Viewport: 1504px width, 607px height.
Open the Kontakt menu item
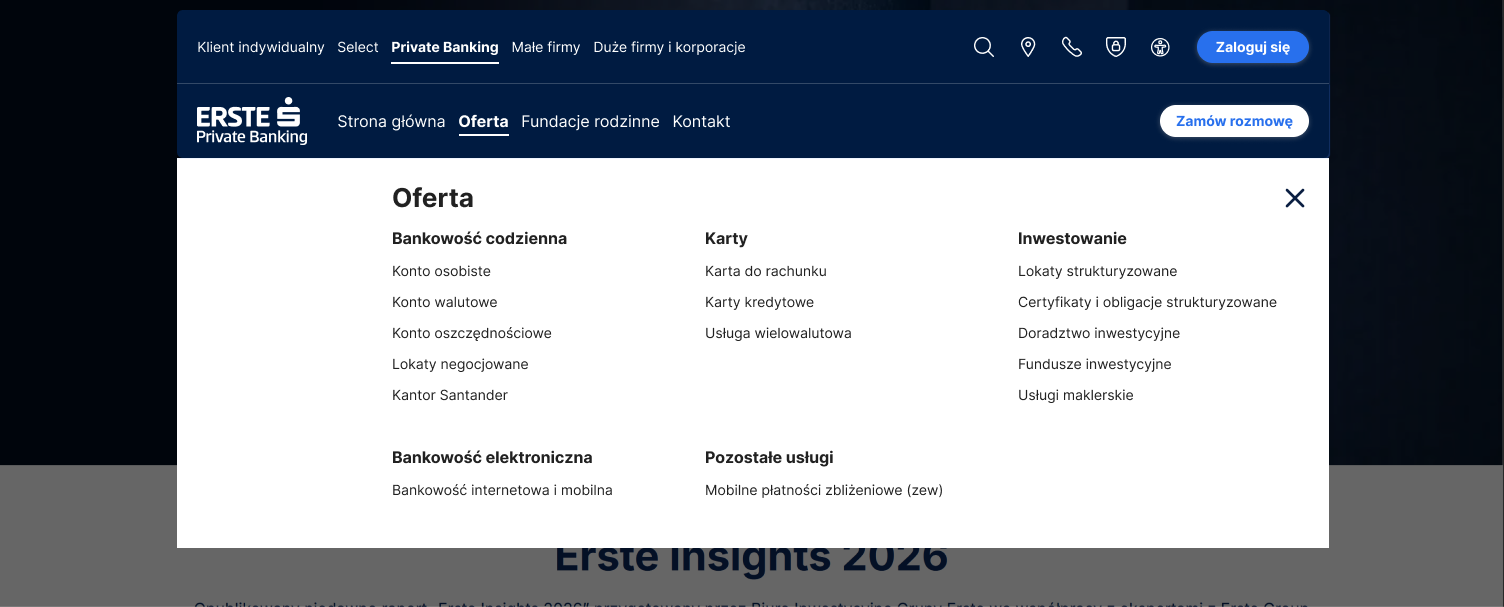701,121
